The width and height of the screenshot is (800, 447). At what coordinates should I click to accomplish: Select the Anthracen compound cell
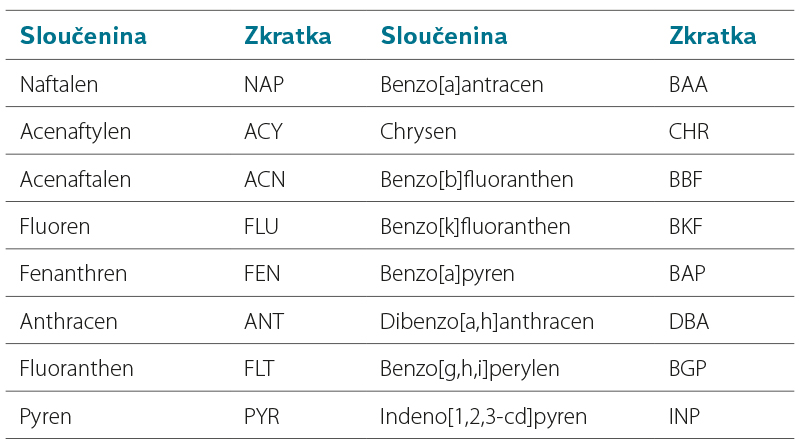pos(68,322)
